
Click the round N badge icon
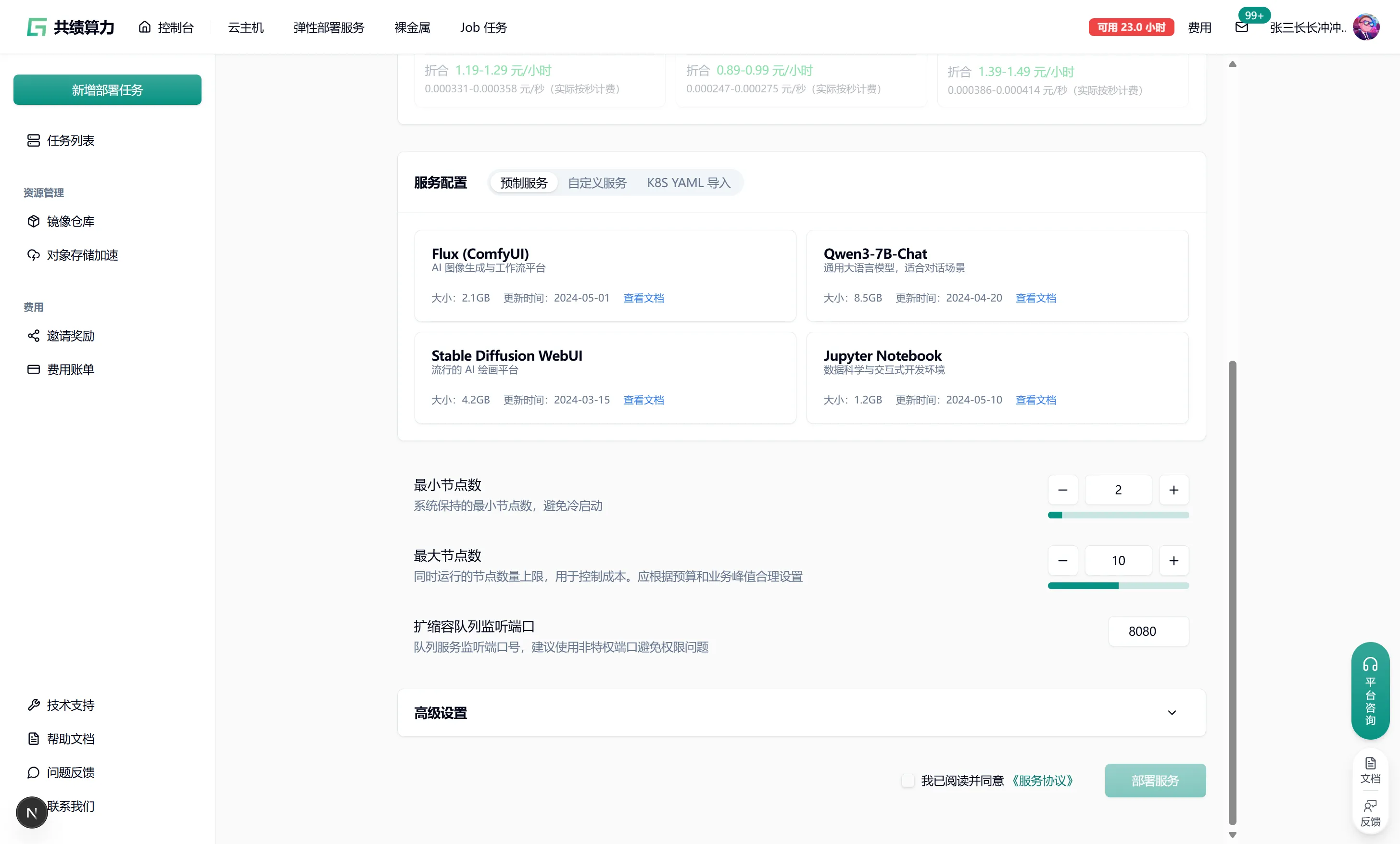click(x=32, y=812)
